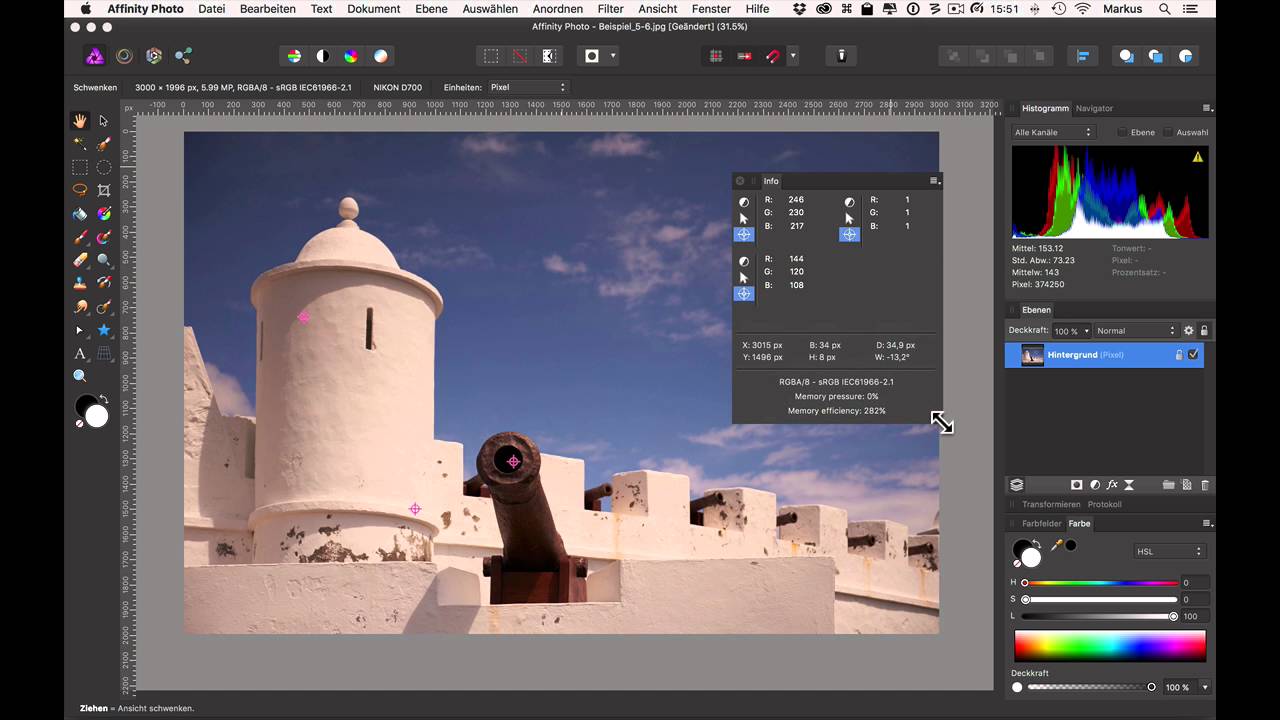Click the Assistant manager icon in toolbar
The width and height of the screenshot is (1280, 720).
click(842, 56)
